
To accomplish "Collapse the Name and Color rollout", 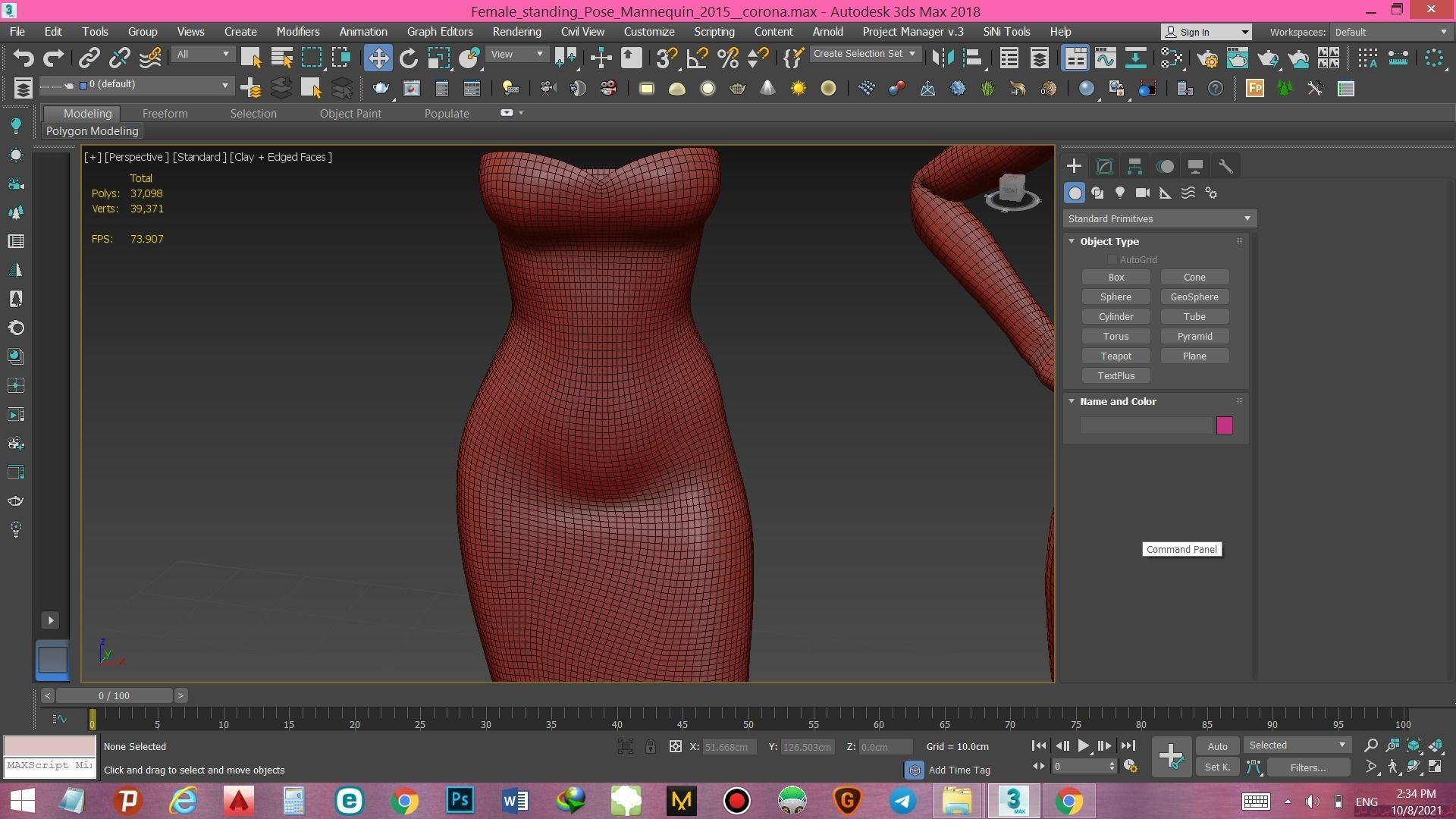I will [1072, 401].
